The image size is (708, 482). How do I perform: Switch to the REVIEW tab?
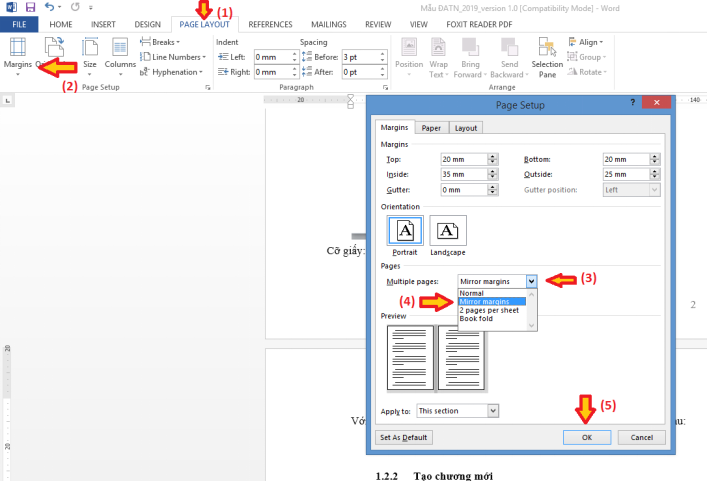[378, 24]
